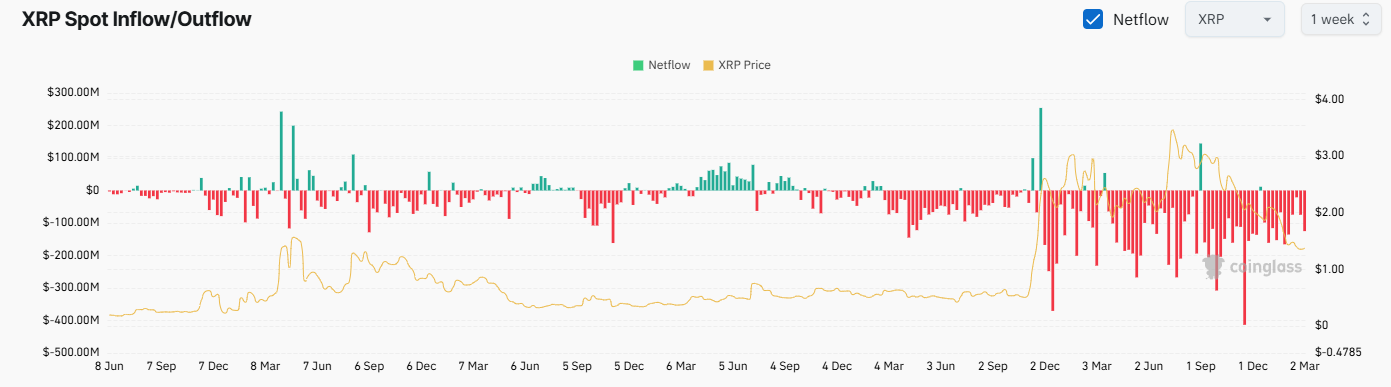1391x387 pixels.
Task: Toggle the Netflow legend entry
Action: click(x=661, y=65)
